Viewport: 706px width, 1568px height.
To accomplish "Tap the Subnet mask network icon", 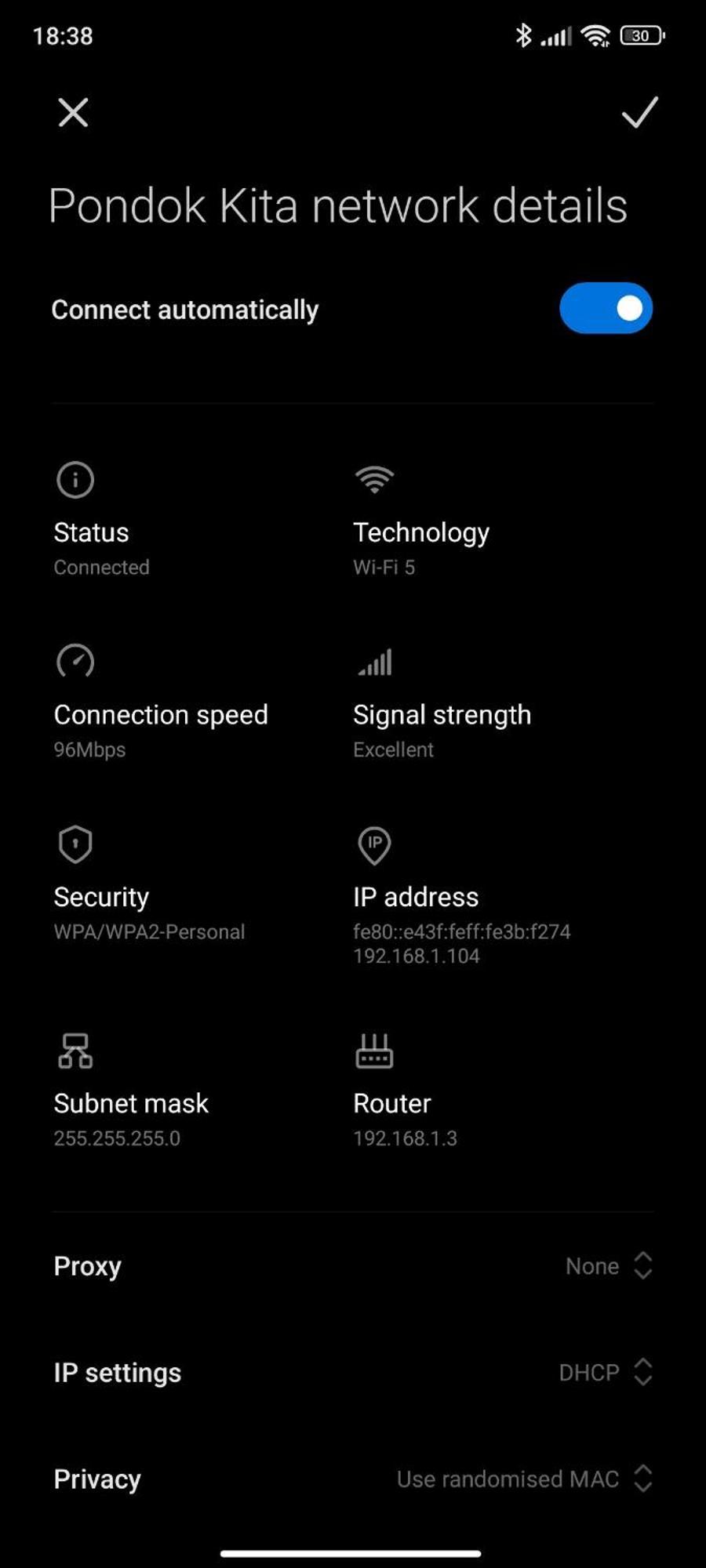I will (x=75, y=1051).
